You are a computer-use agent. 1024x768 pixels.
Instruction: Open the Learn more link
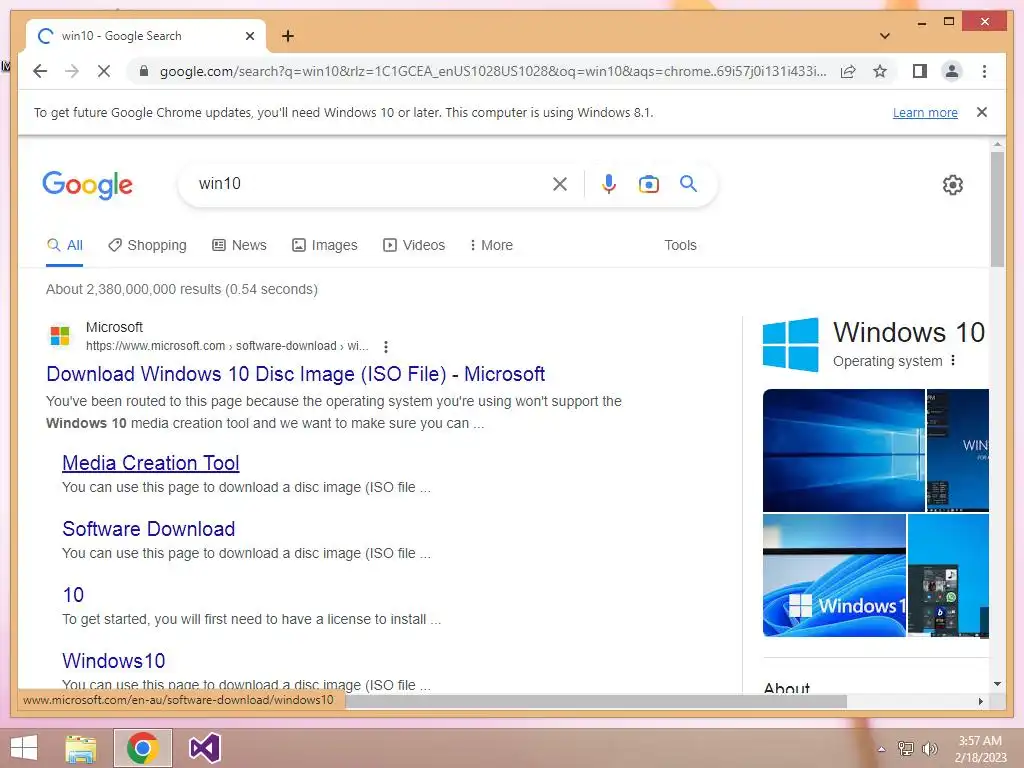(x=925, y=112)
